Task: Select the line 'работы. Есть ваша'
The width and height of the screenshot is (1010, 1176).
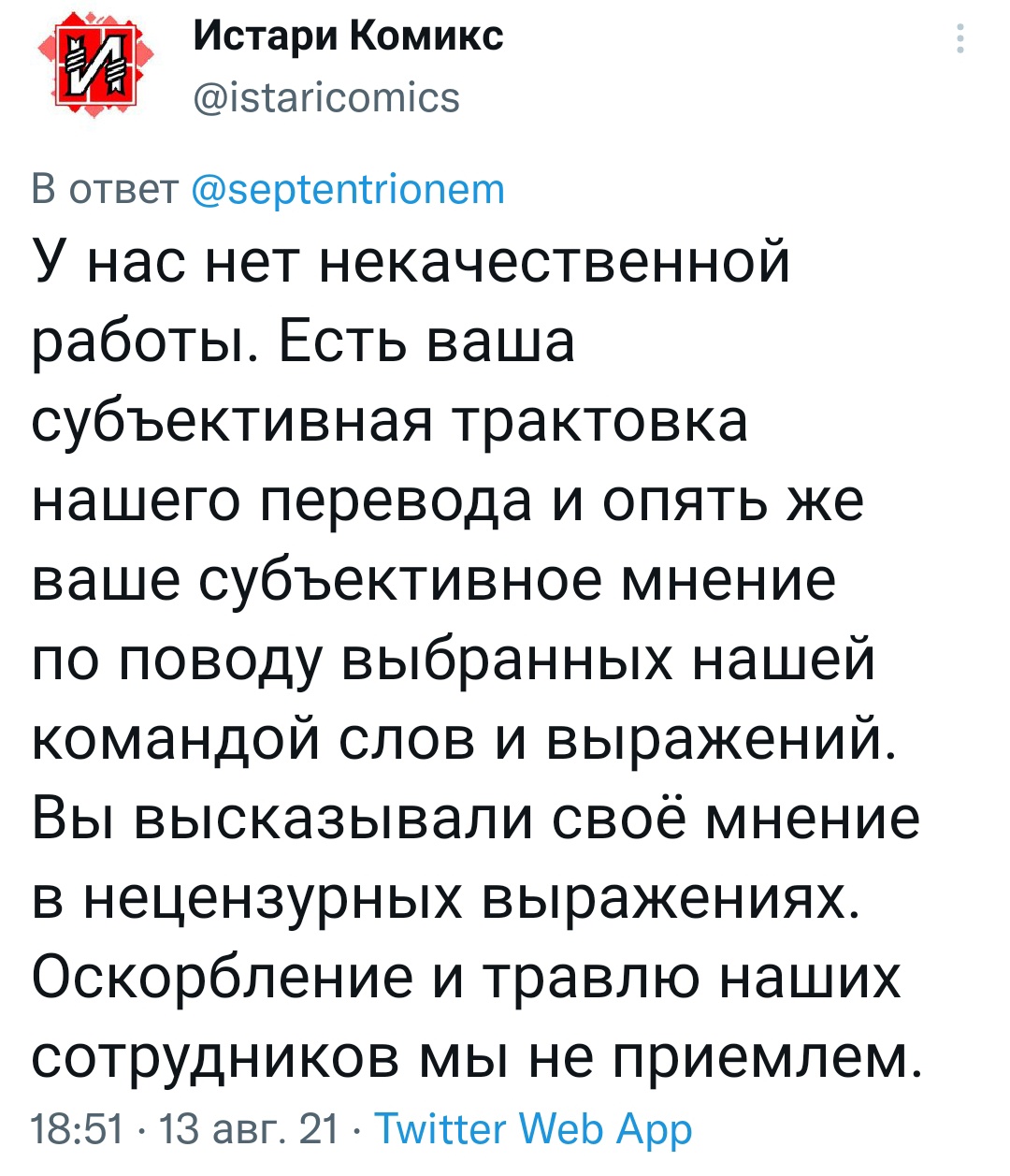Action: click(x=303, y=341)
